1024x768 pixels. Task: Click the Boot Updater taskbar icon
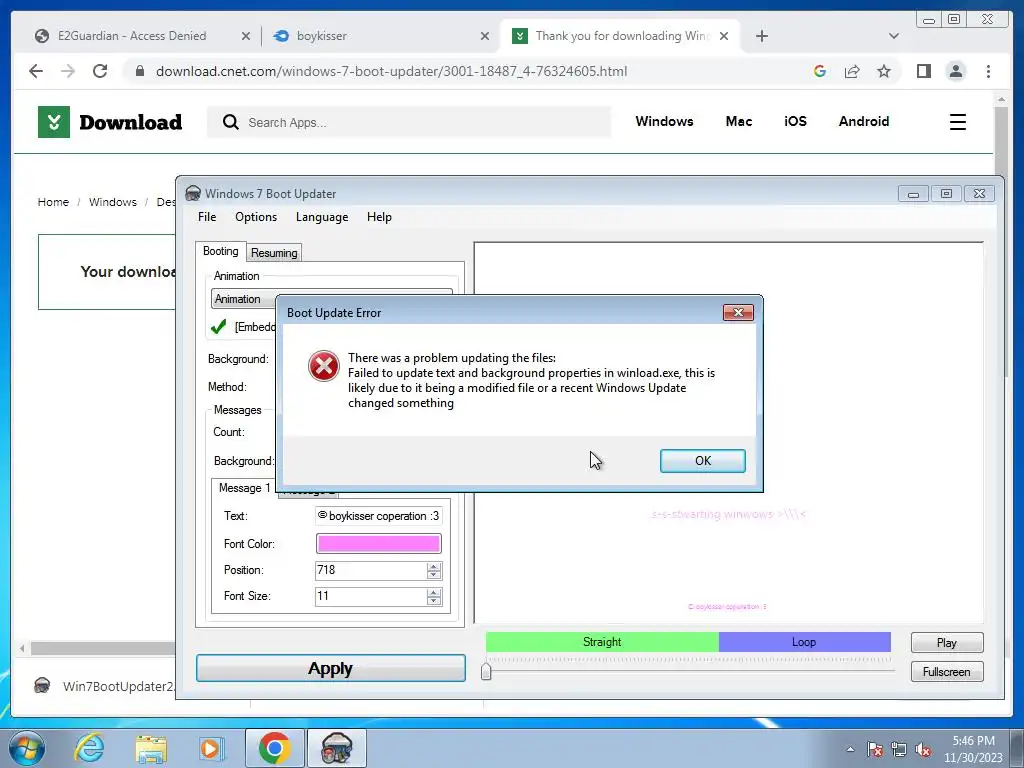click(337, 748)
